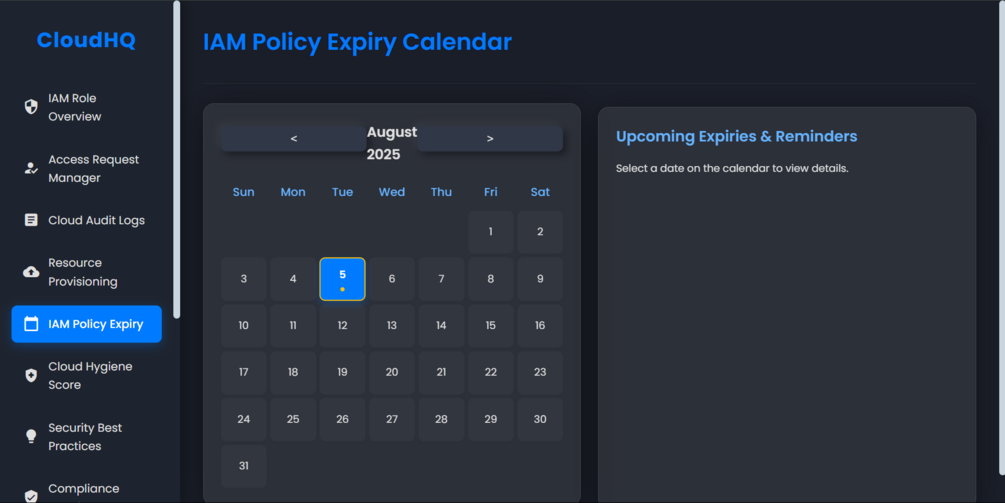Click the IAM Role Overview shield icon
Image resolution: width=1005 pixels, height=503 pixels.
tap(31, 107)
